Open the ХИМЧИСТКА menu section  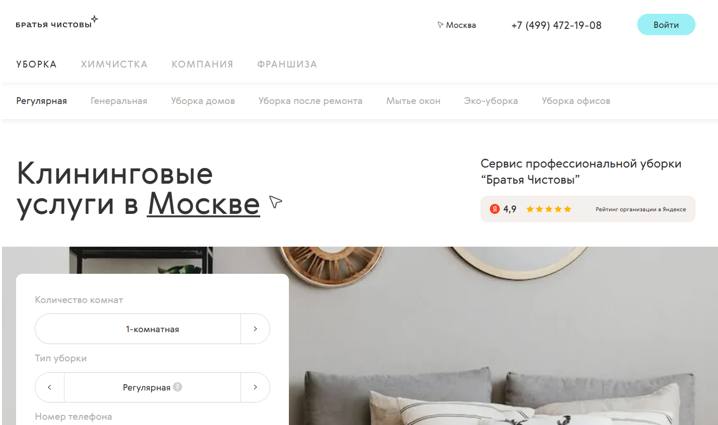point(114,64)
